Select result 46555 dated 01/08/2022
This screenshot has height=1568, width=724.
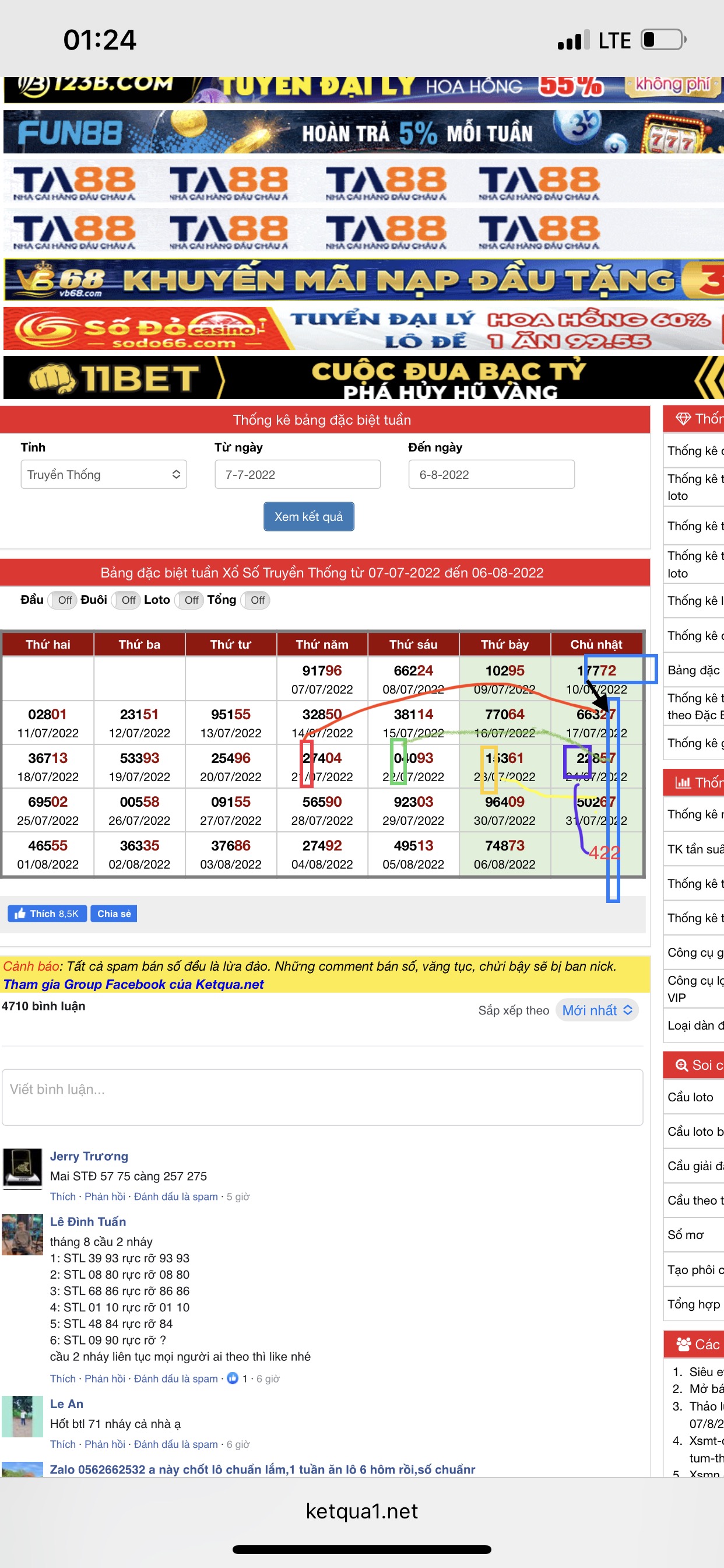[48, 854]
